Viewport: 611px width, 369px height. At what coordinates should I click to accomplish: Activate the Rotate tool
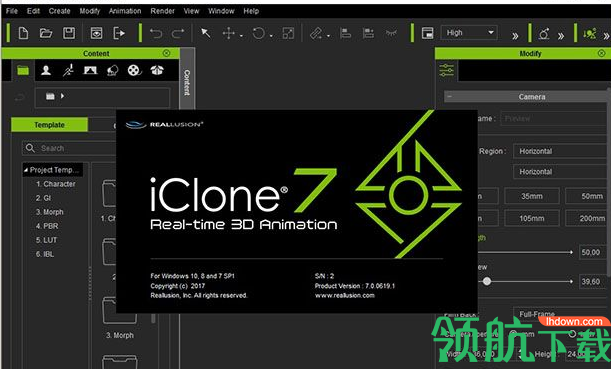coord(258,33)
